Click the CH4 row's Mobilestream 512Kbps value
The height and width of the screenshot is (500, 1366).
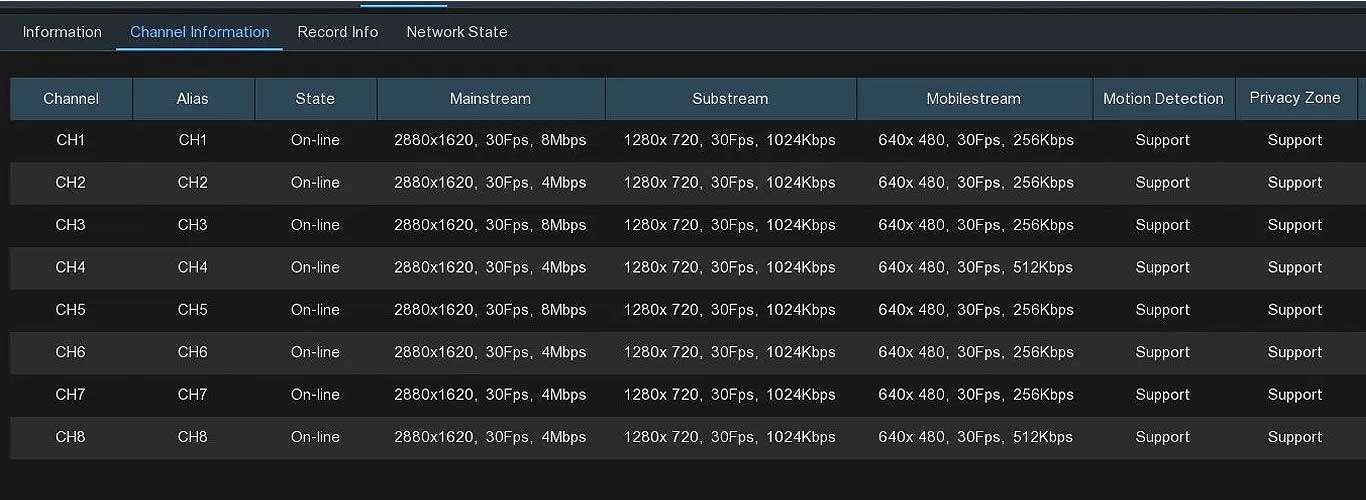(975, 267)
